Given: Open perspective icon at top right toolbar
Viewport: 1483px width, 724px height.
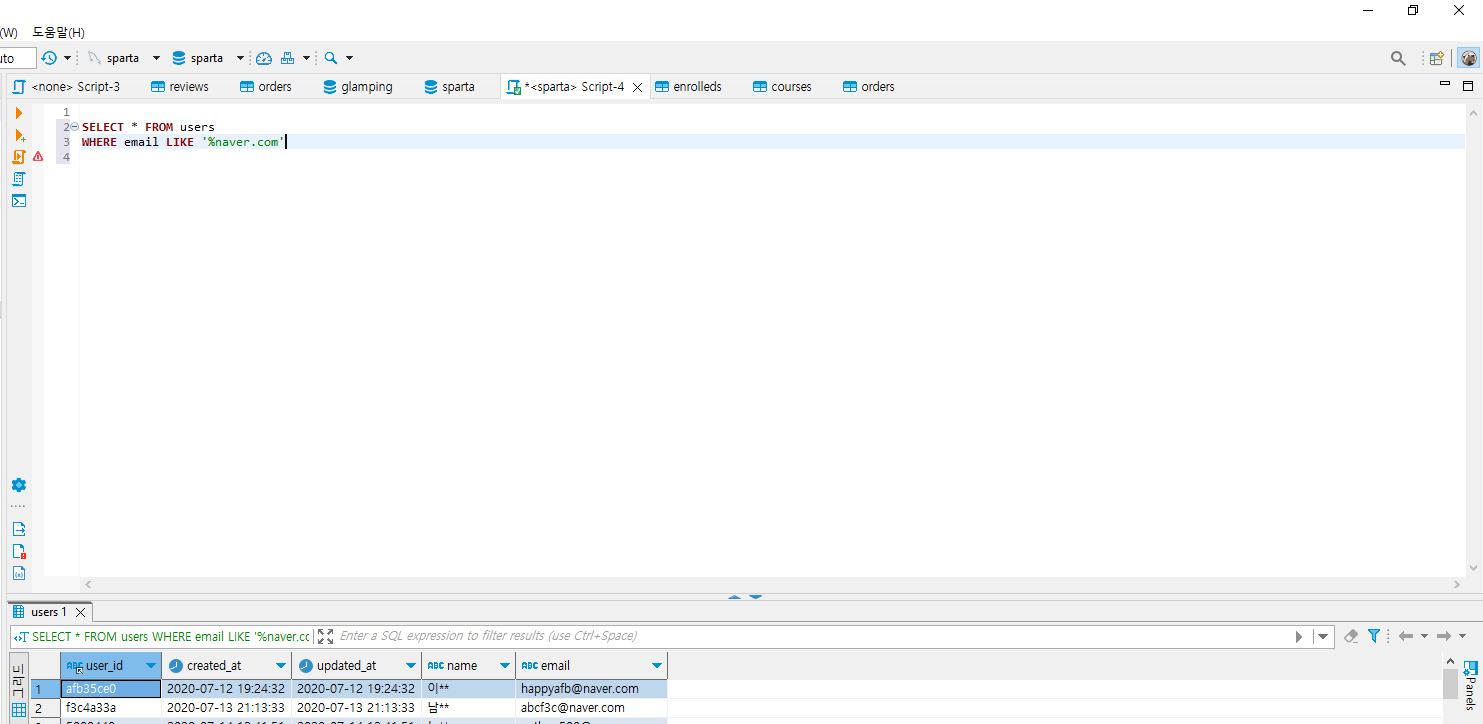Looking at the screenshot, I should (1436, 58).
